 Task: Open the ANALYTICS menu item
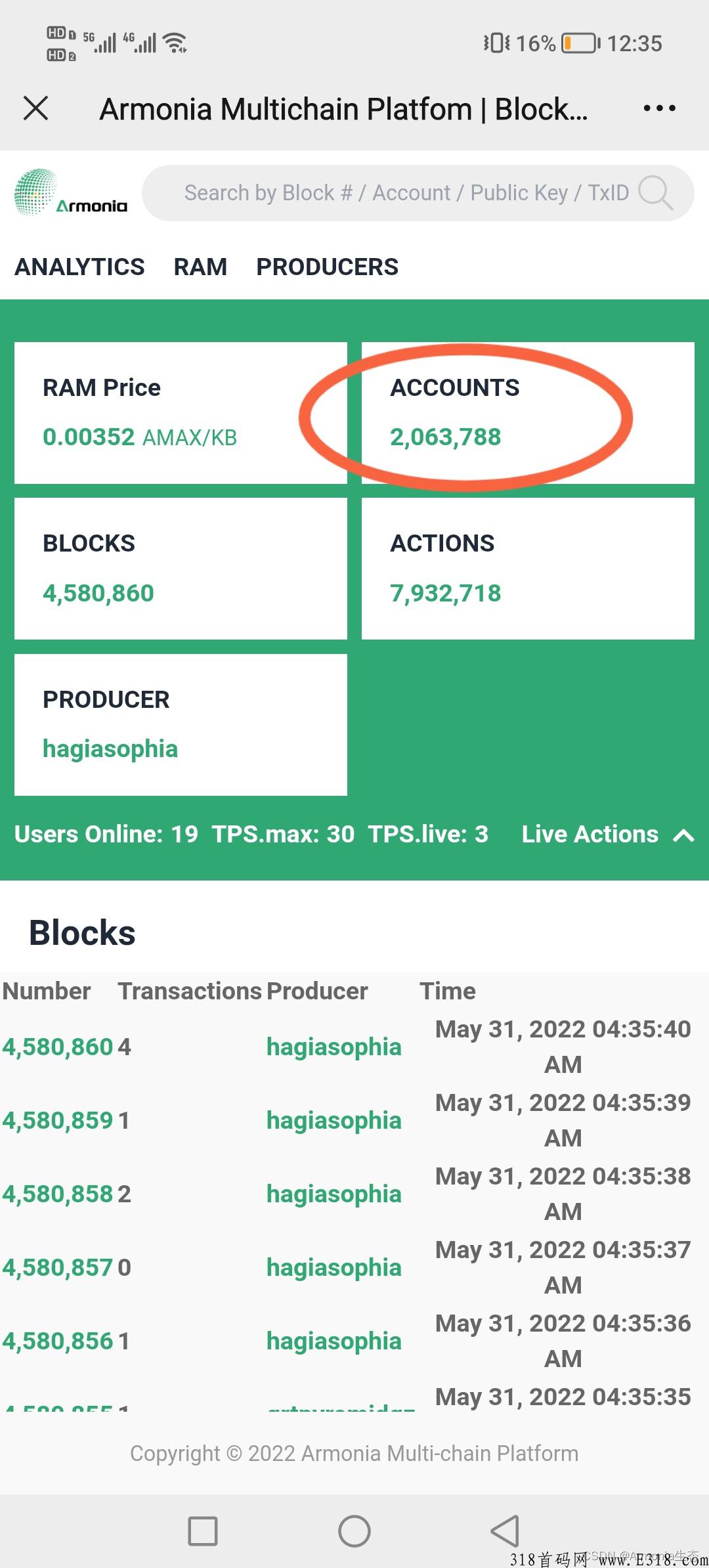pyautogui.click(x=79, y=267)
